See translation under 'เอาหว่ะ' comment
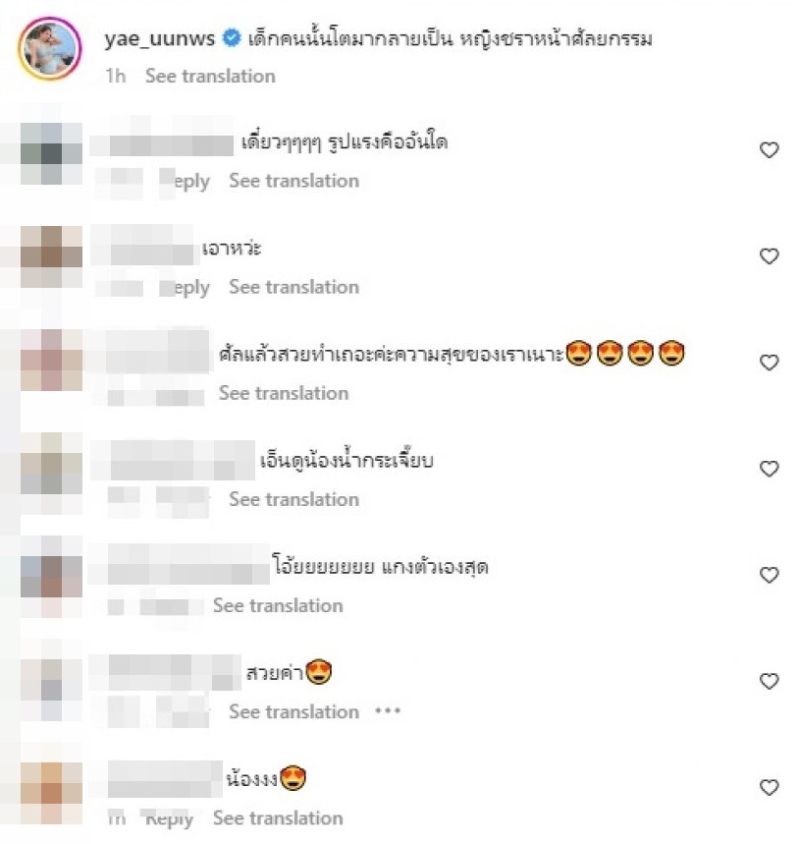Image resolution: width=800 pixels, height=844 pixels. 294,287
